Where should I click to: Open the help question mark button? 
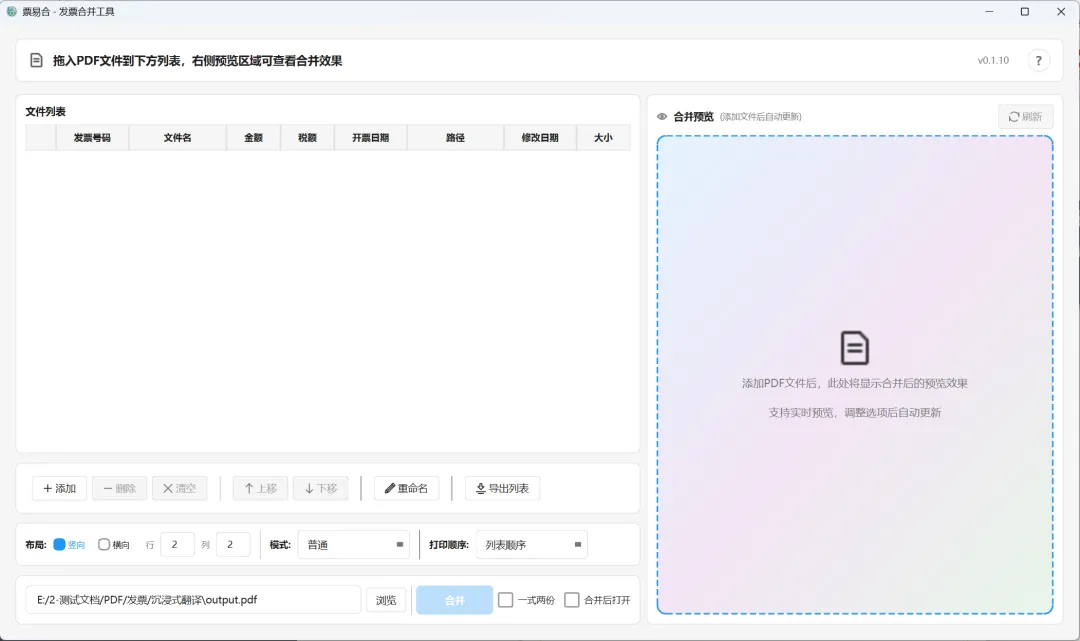click(x=1038, y=61)
